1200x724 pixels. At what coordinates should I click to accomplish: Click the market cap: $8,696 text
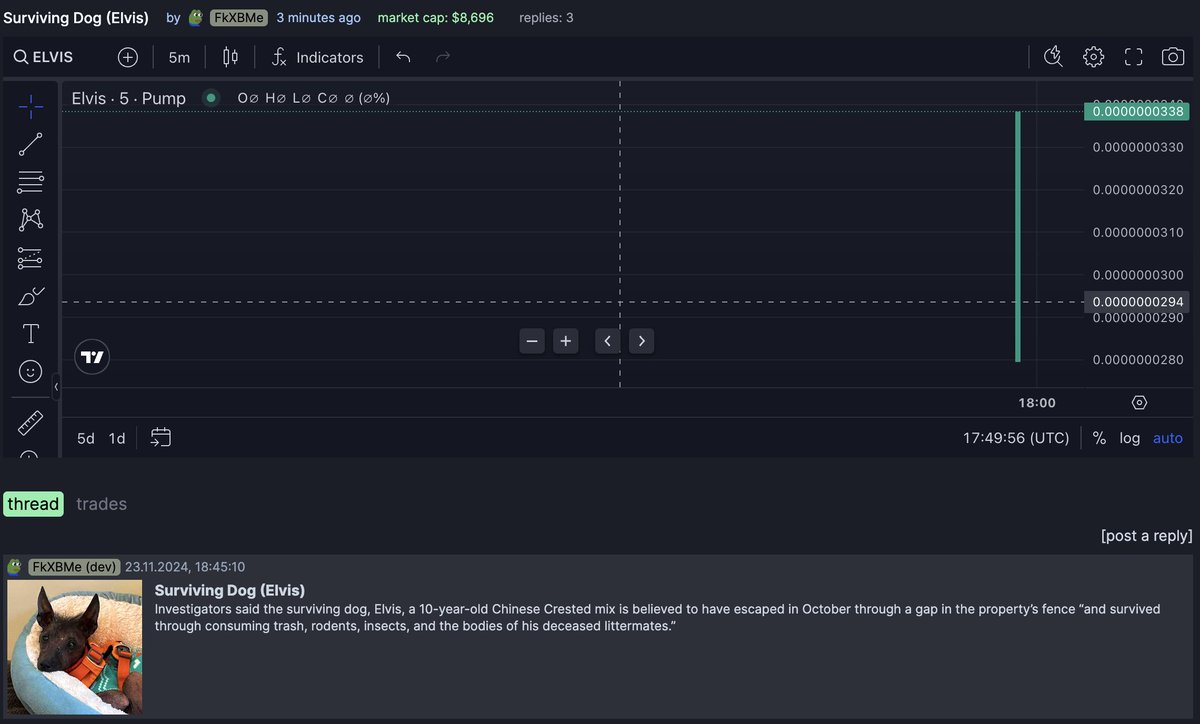pos(435,18)
